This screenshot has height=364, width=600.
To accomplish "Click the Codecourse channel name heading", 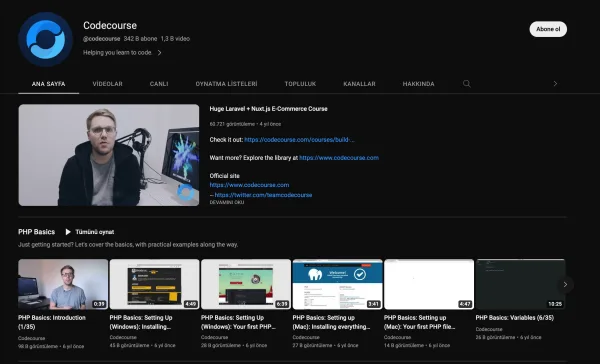I will 110,25.
